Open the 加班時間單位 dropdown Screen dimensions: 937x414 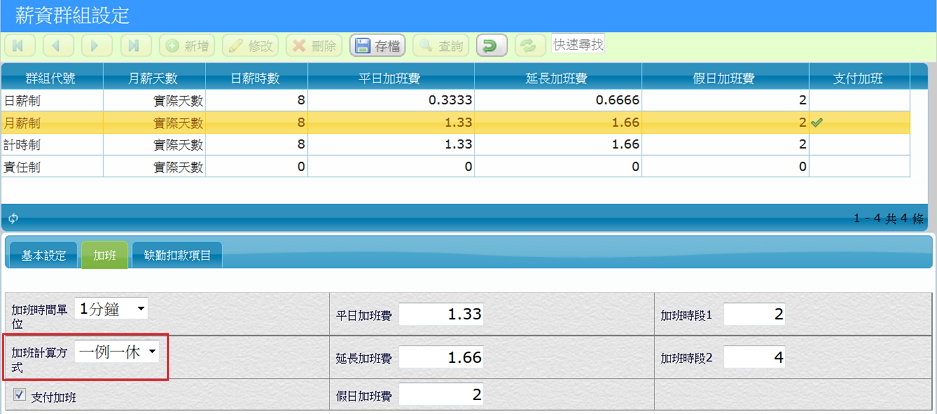(111, 308)
